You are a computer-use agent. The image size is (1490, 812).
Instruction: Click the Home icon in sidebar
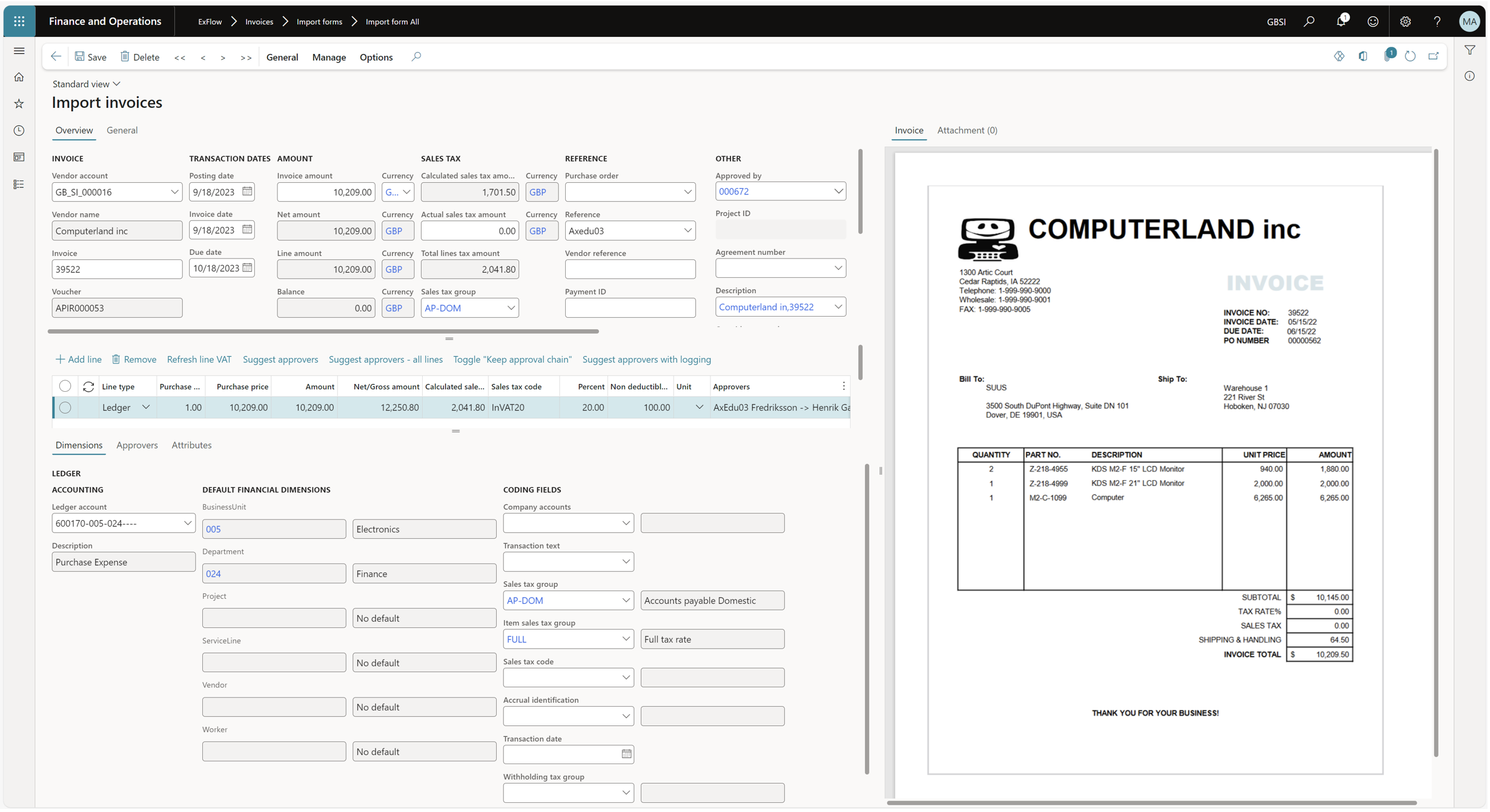click(19, 77)
